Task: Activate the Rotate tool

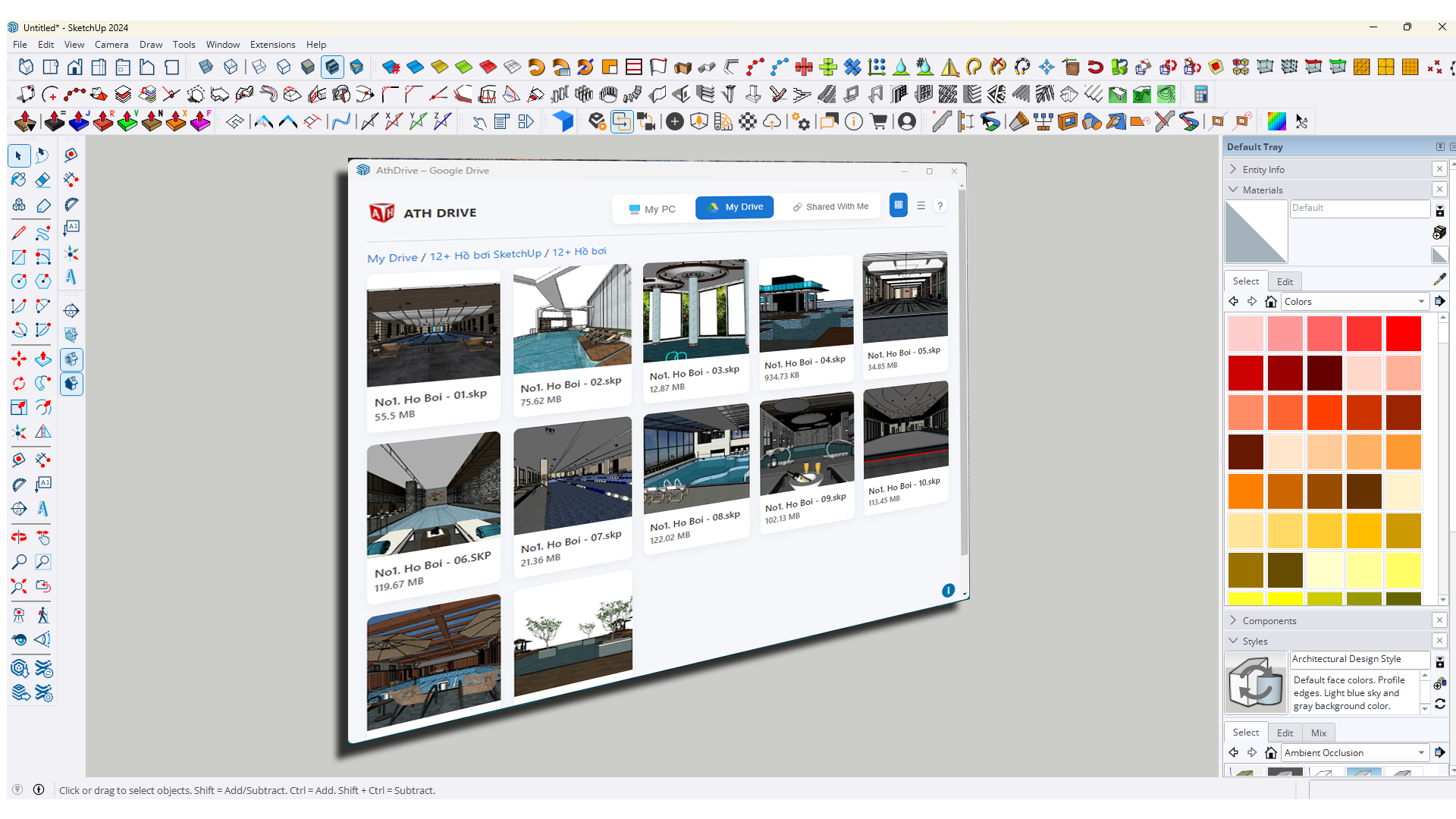Action: [19, 384]
